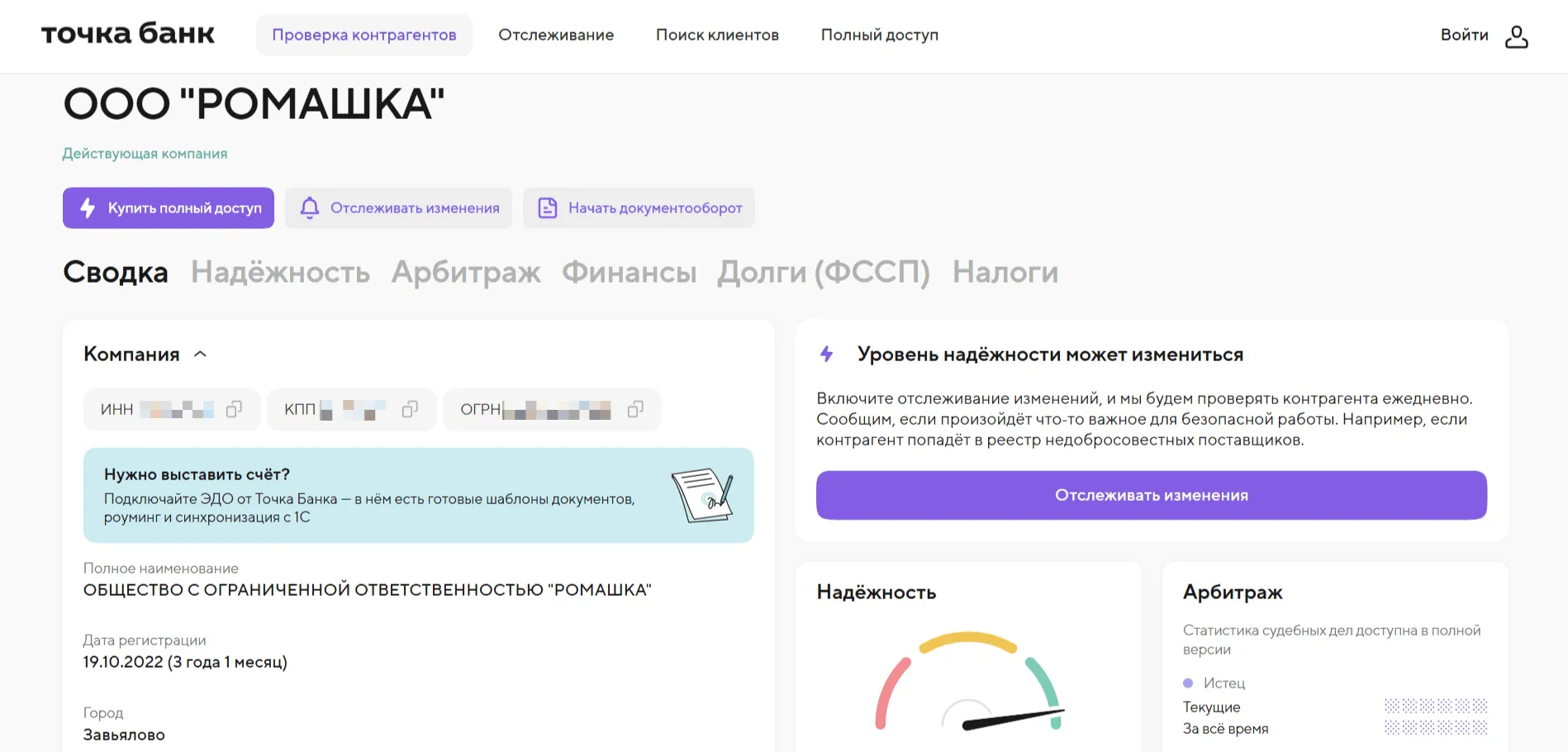Image resolution: width=1568 pixels, height=752 pixels.
Task: Click the lightning icon on Купить полный доступ
Action: 88,208
